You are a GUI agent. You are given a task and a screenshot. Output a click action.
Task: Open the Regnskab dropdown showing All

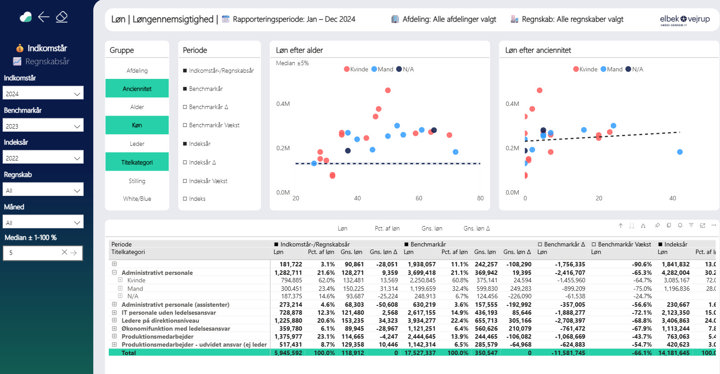(x=43, y=190)
